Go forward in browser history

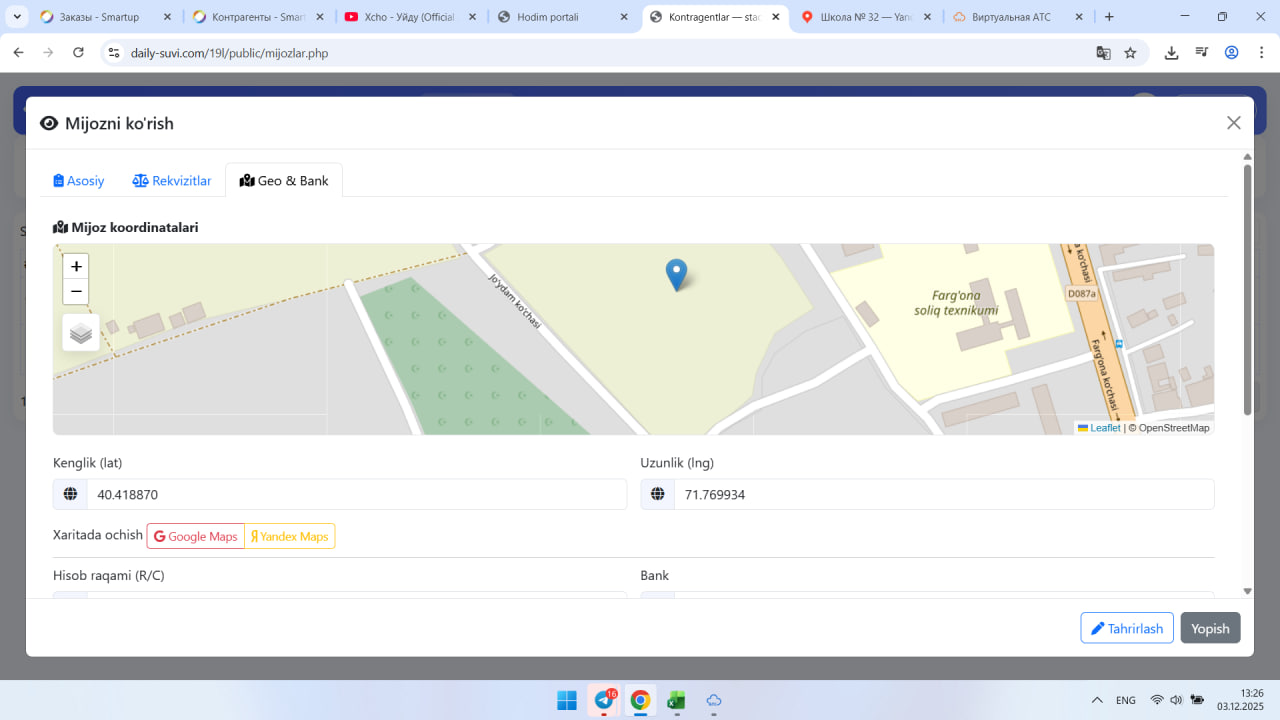[x=48, y=53]
